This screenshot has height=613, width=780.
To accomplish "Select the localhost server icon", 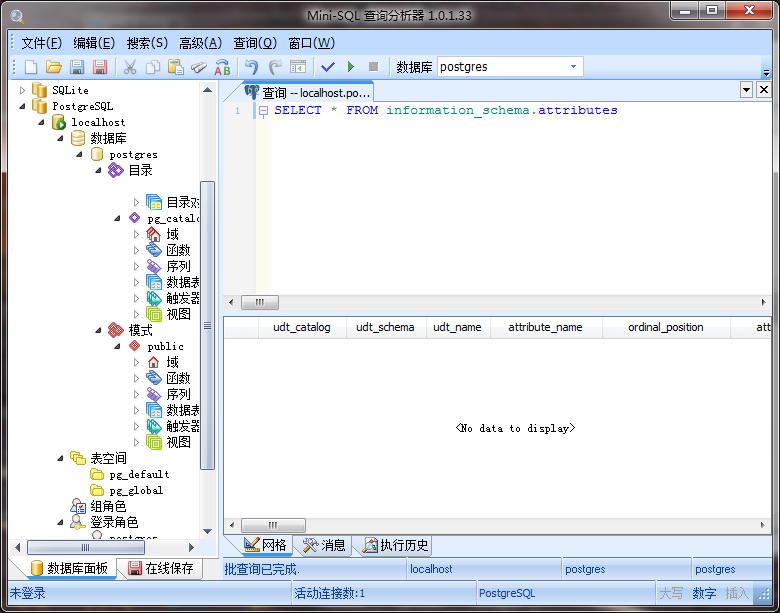I will coord(59,122).
